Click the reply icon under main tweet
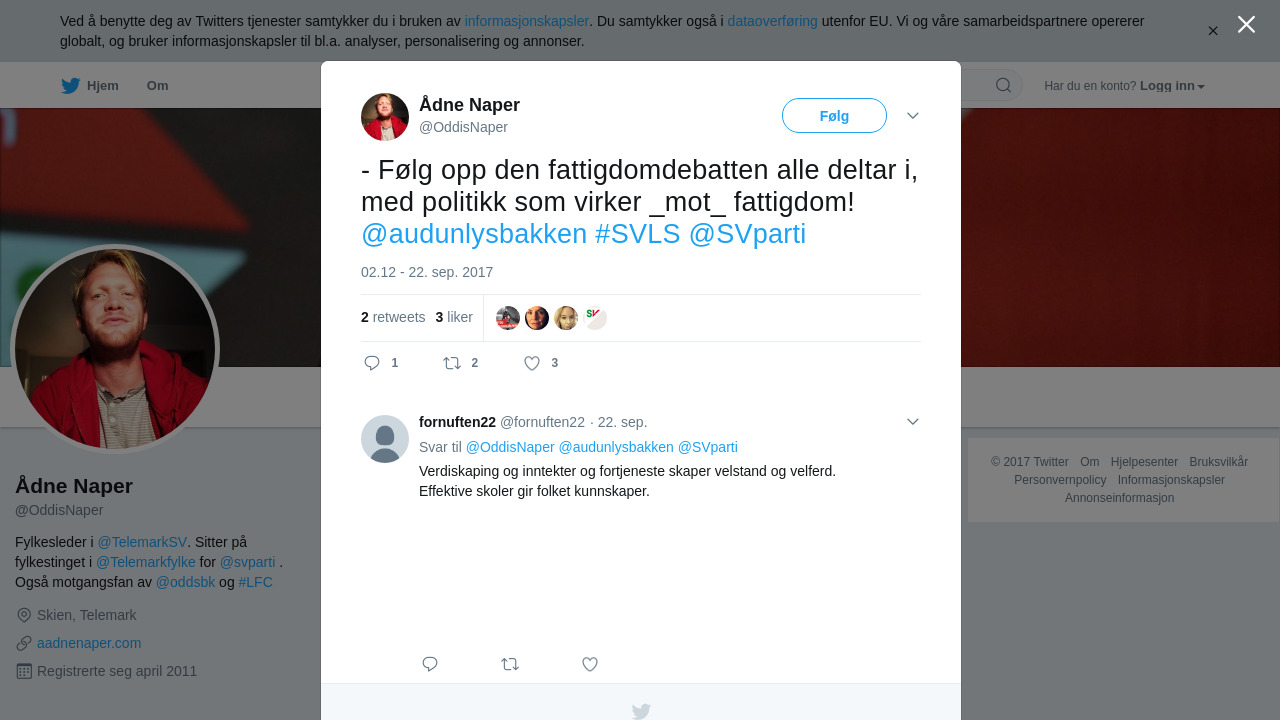1280x720 pixels. tap(372, 363)
